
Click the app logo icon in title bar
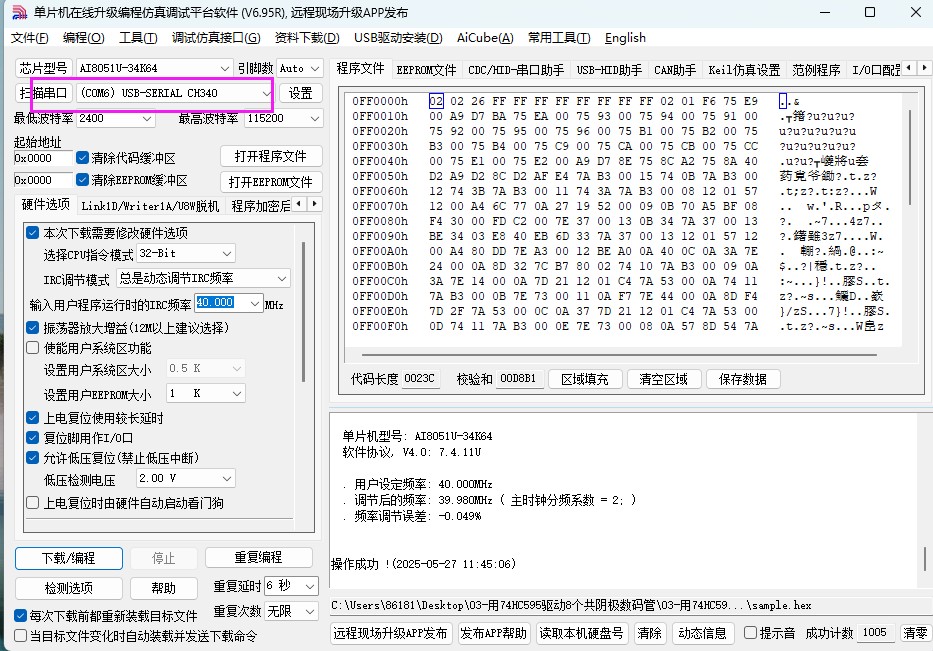click(x=20, y=12)
